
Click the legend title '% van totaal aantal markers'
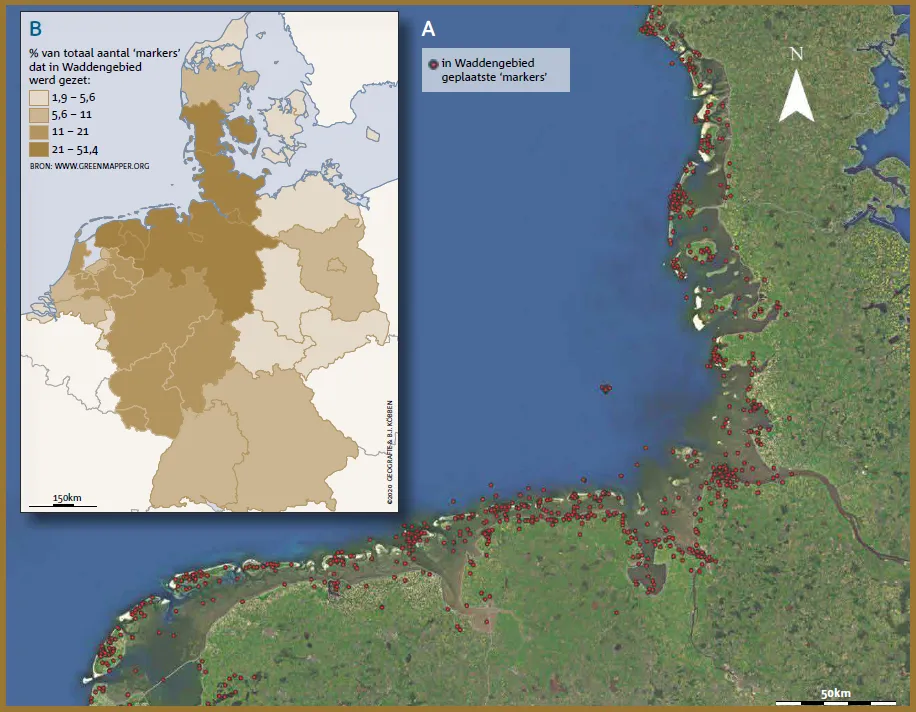pyautogui.click(x=105, y=67)
